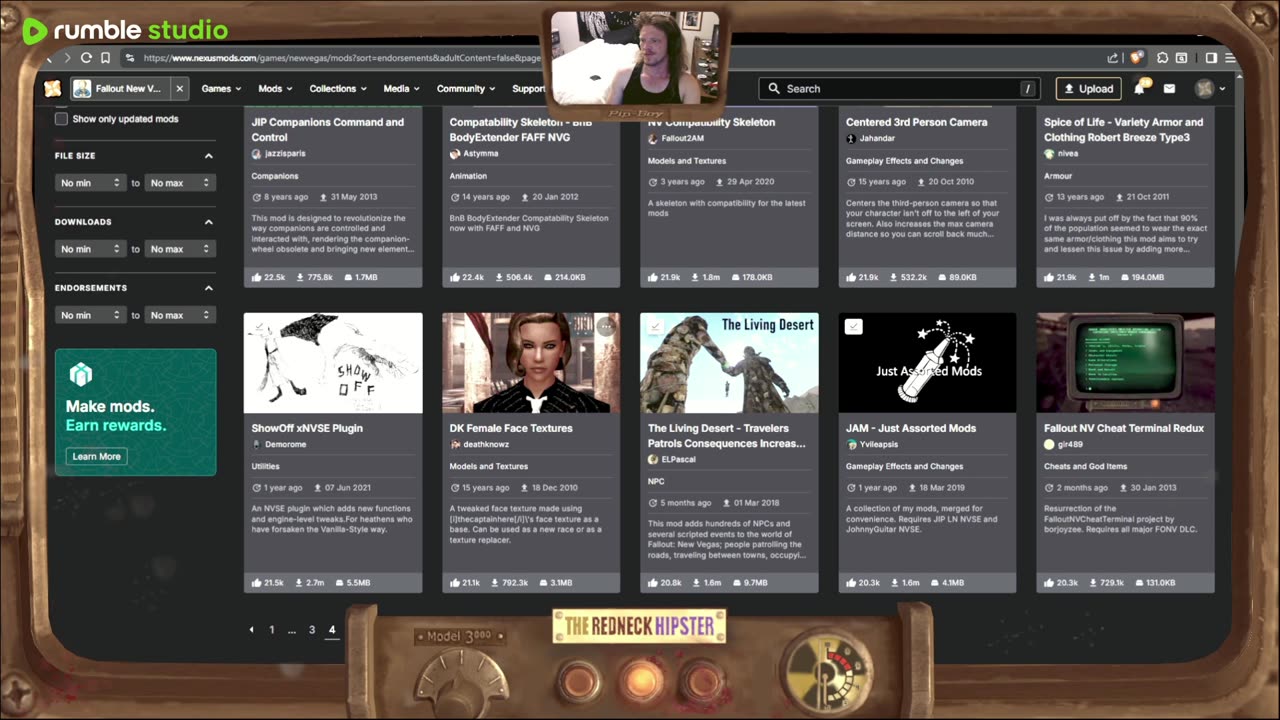Screen dimensions: 1280x720
Task: Open the ShowOff sketch thumbnail image
Action: click(333, 362)
